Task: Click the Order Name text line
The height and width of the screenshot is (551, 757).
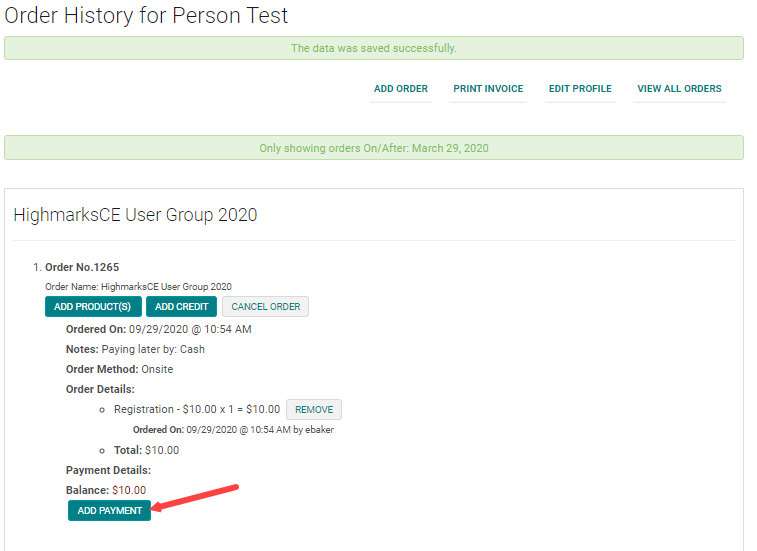Action: [138, 286]
